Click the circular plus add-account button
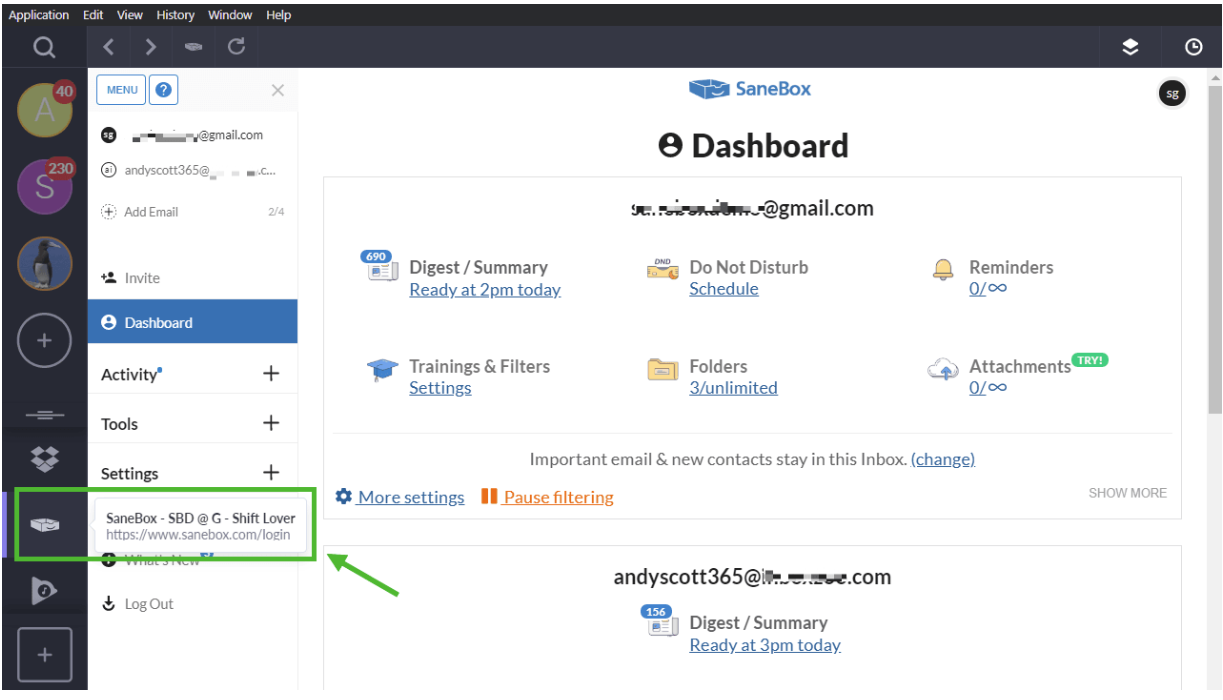The image size is (1223, 700). (44, 341)
